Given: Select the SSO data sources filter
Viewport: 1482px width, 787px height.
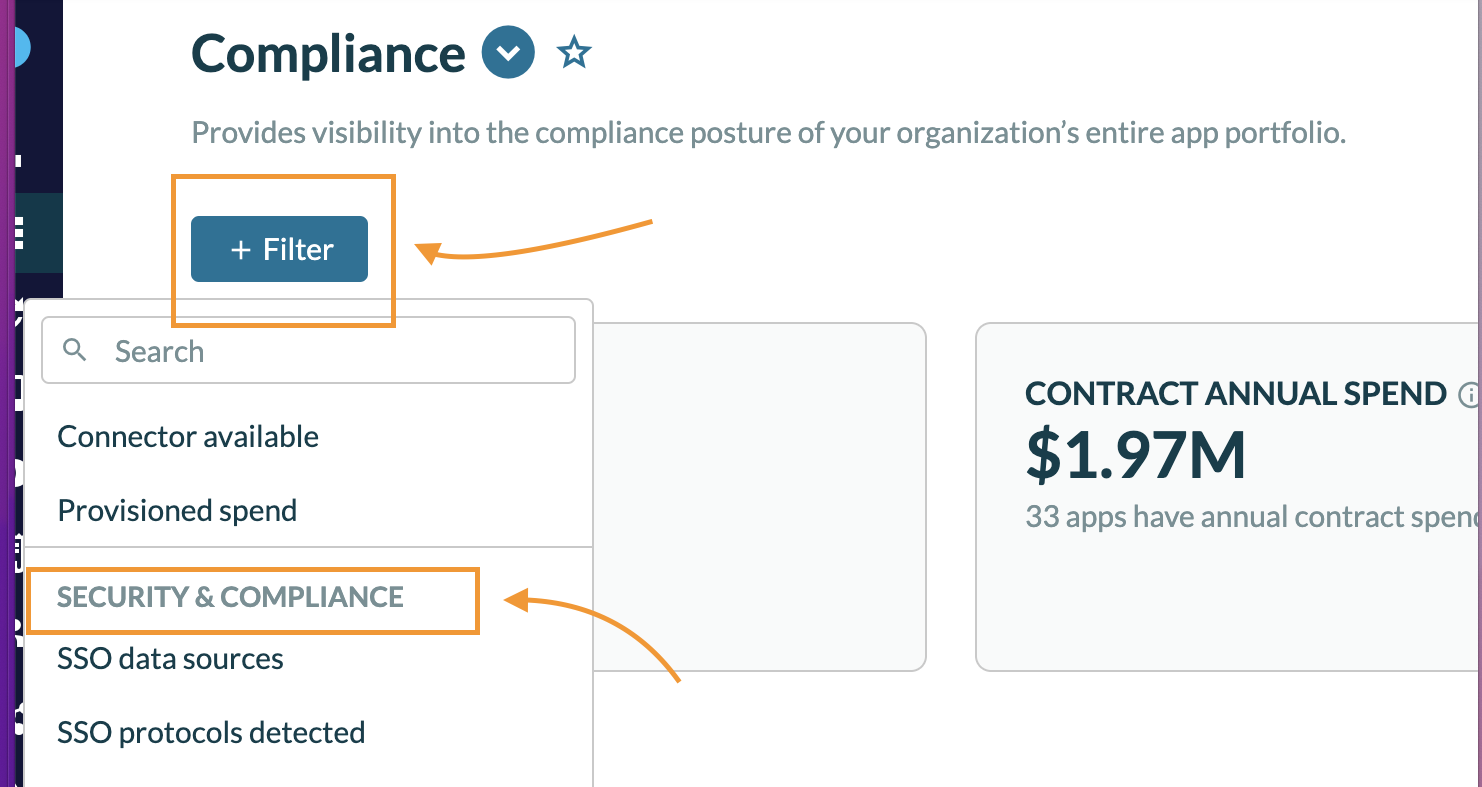Looking at the screenshot, I should coord(170,659).
